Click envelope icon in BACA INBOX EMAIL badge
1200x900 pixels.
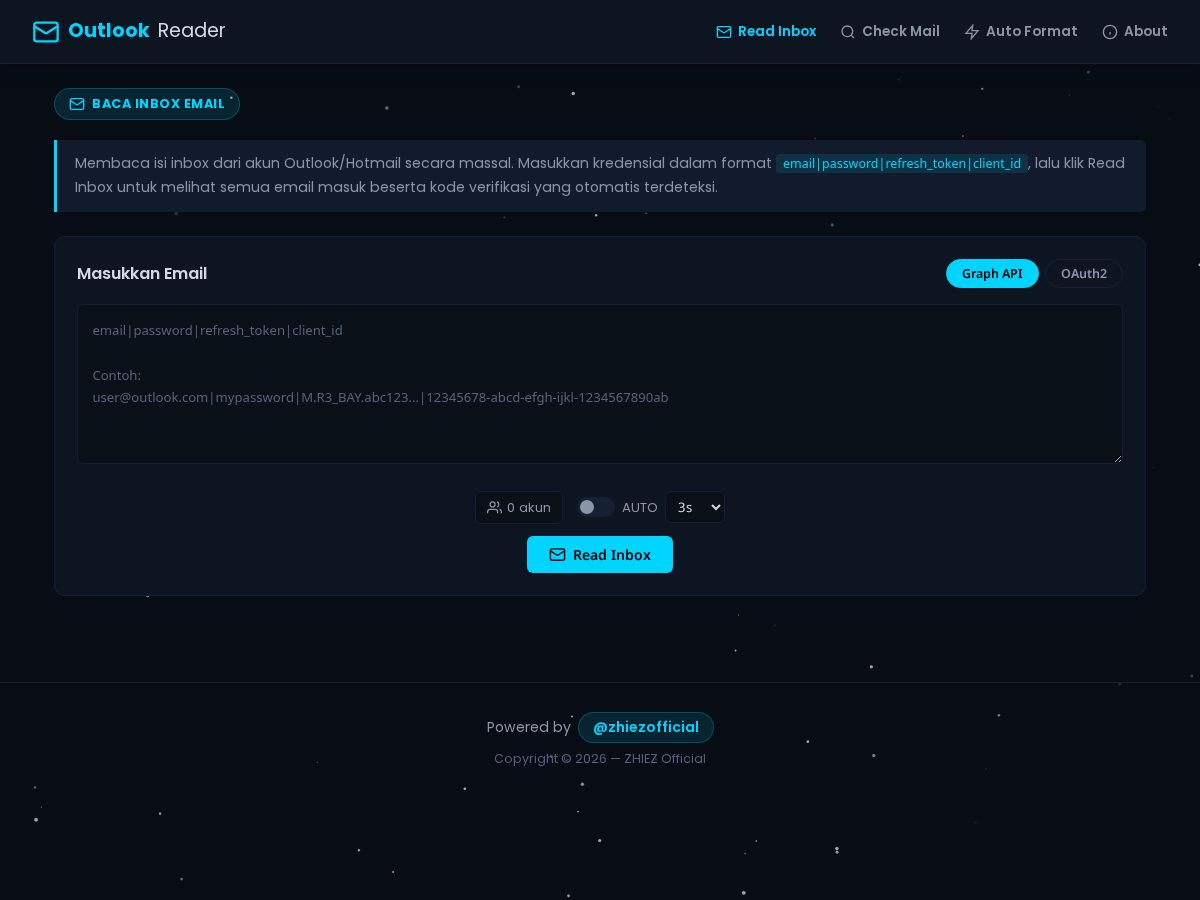pyautogui.click(x=77, y=104)
